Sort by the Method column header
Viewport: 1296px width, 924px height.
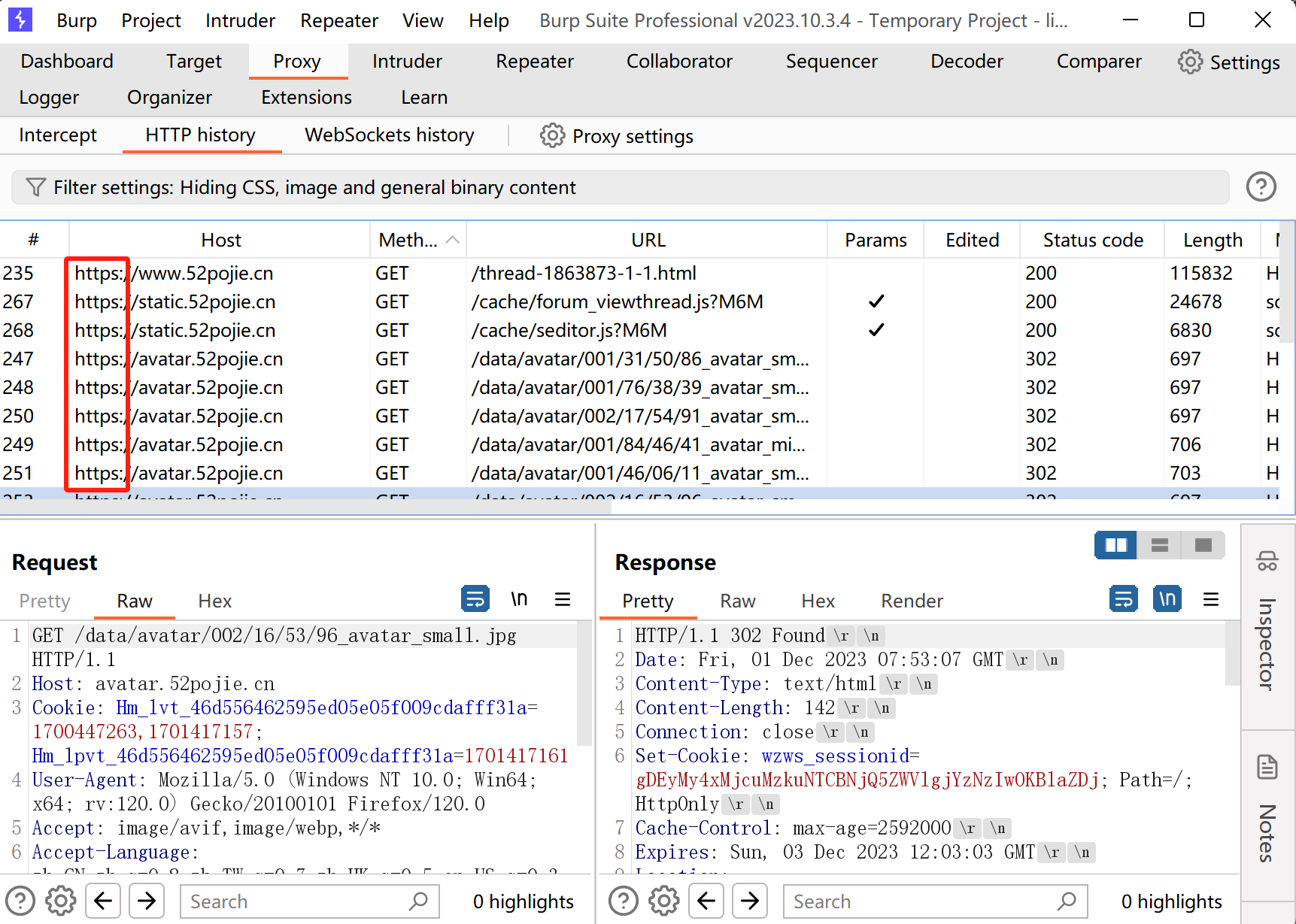click(x=417, y=240)
